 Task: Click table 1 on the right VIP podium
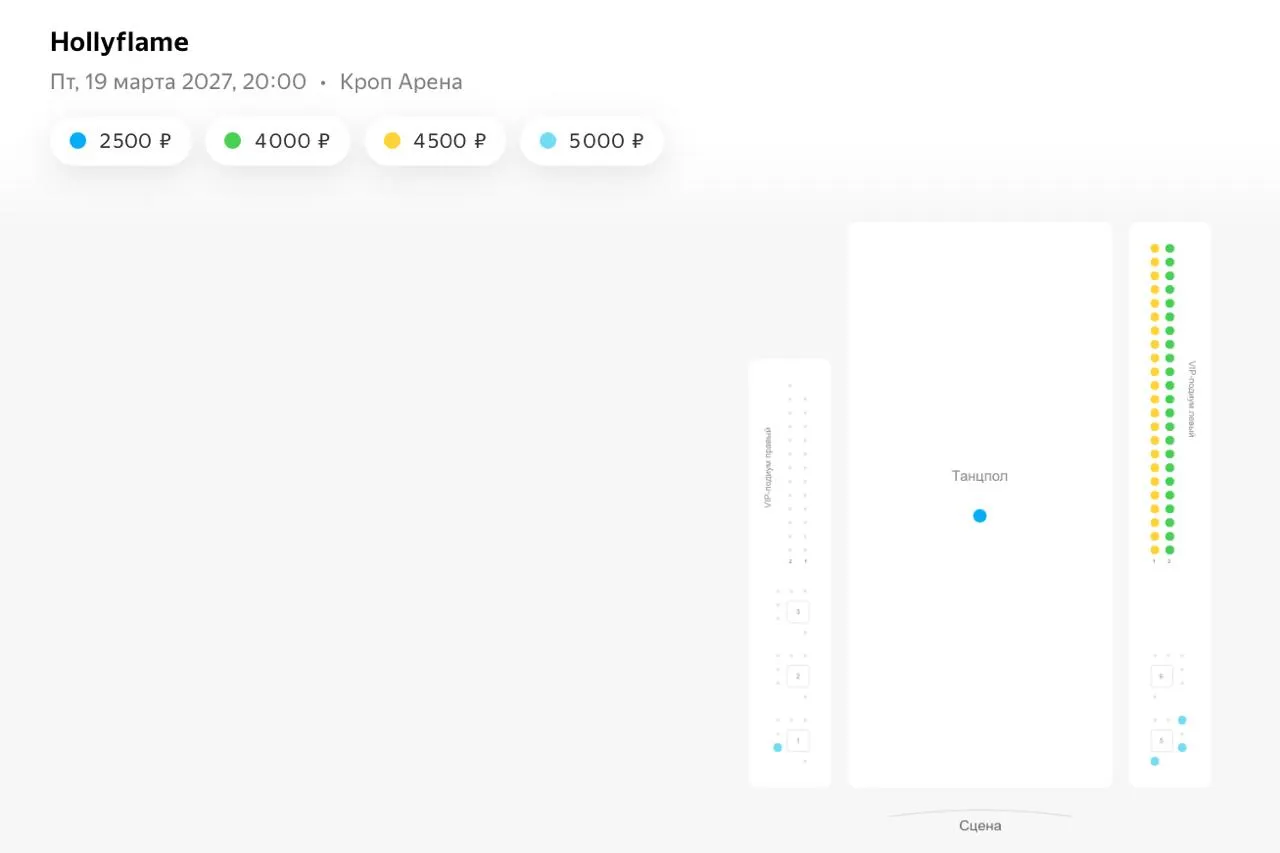coord(798,741)
